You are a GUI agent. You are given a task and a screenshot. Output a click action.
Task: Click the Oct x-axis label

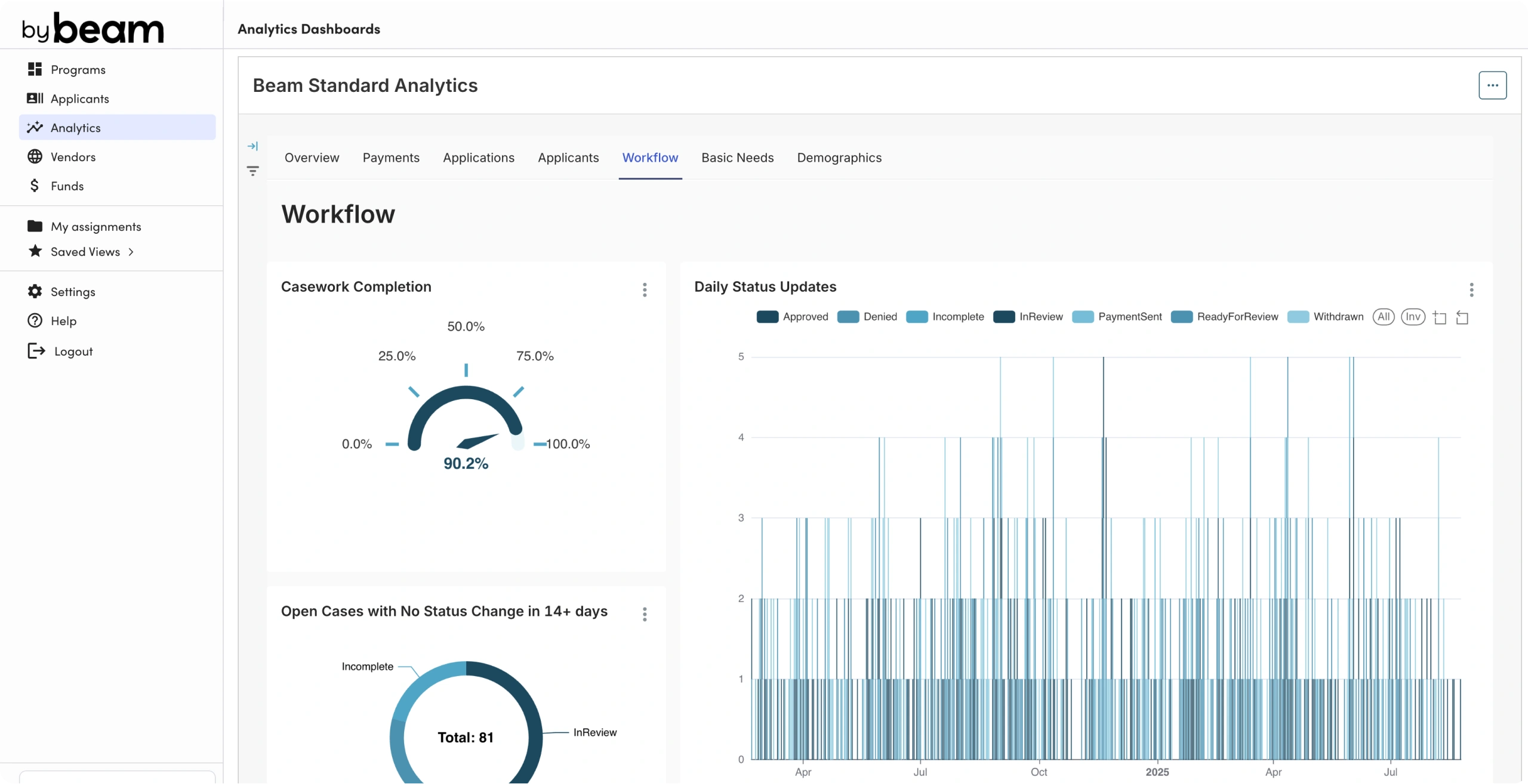[x=1039, y=771]
